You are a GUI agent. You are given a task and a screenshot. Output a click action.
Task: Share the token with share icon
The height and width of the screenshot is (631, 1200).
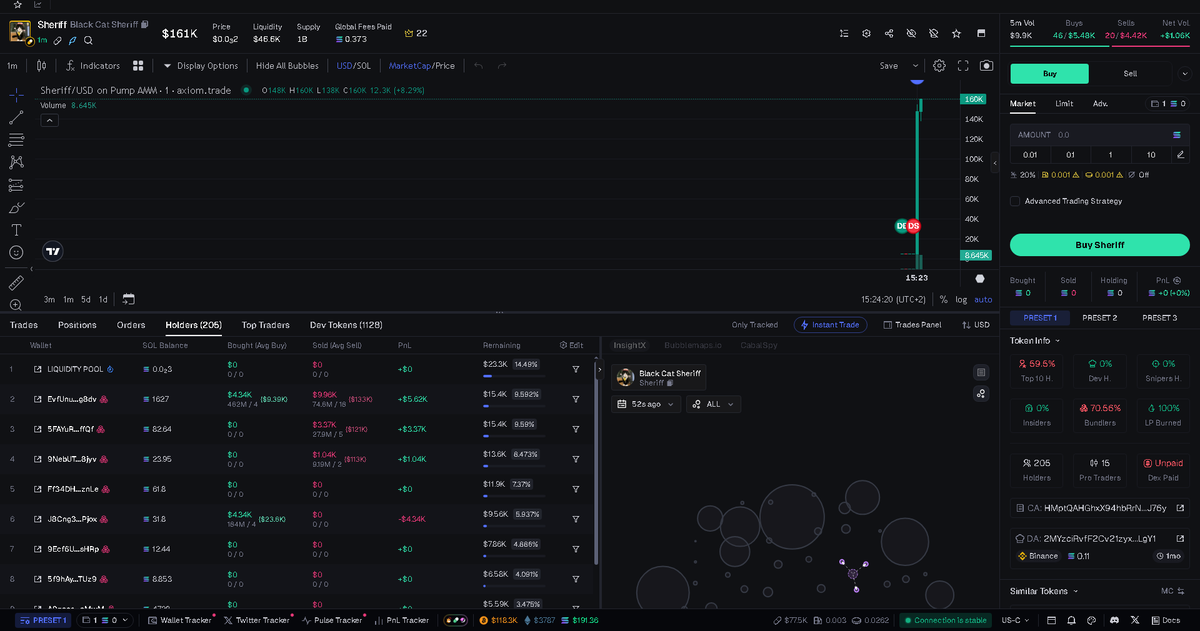[889, 33]
